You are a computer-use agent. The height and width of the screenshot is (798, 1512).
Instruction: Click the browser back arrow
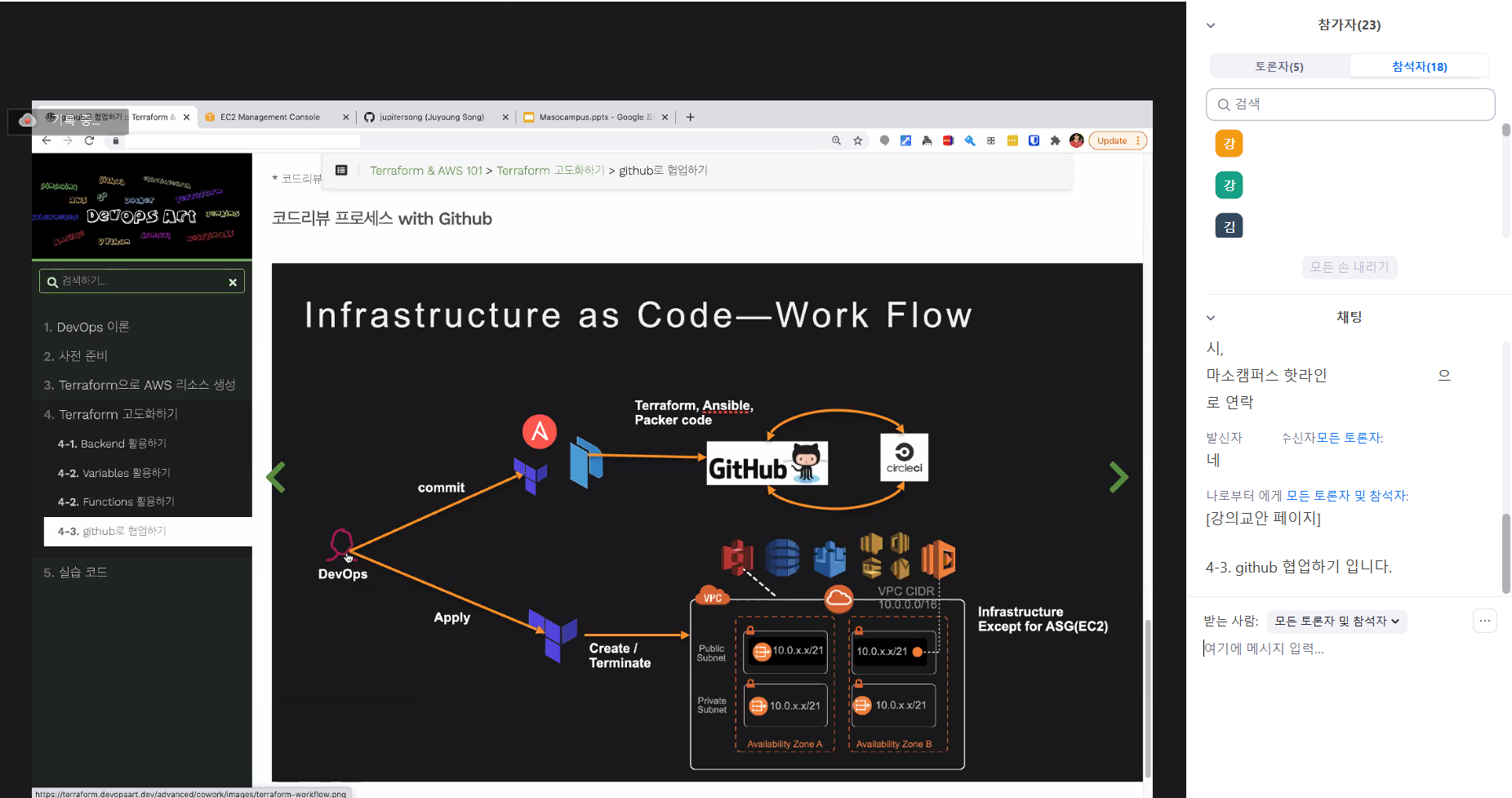pyautogui.click(x=47, y=140)
